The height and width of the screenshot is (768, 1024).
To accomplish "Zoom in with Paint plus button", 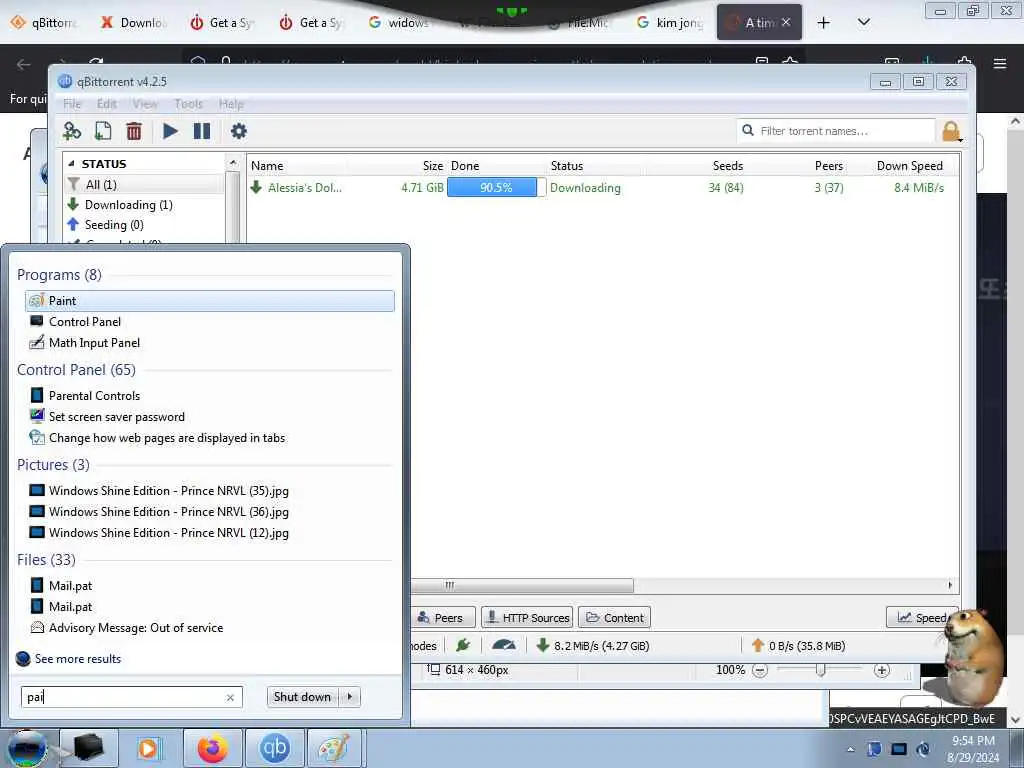I will tap(882, 671).
